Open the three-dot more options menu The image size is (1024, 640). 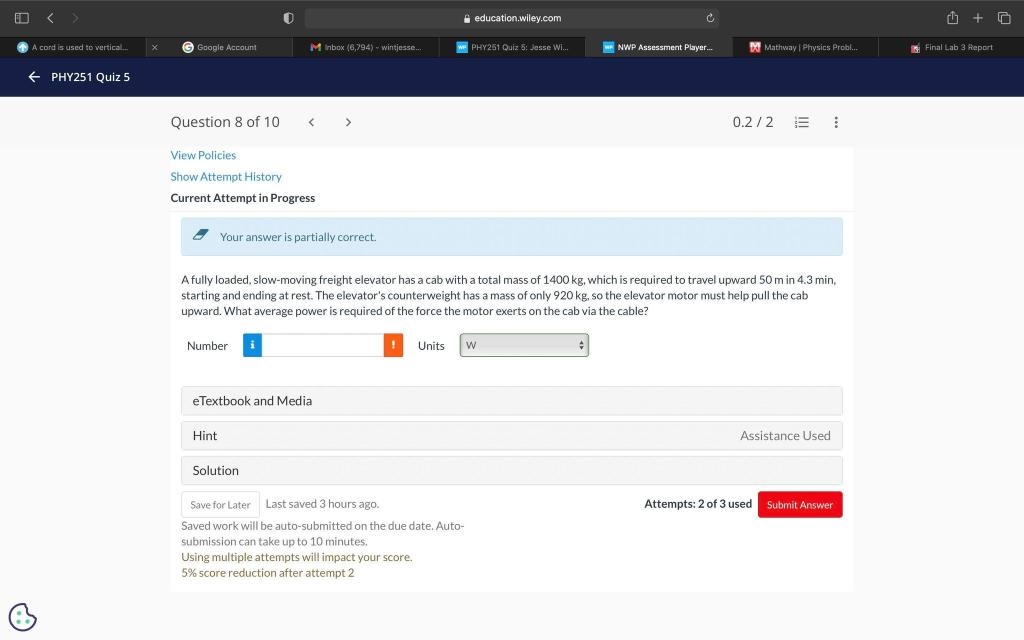tap(836, 122)
